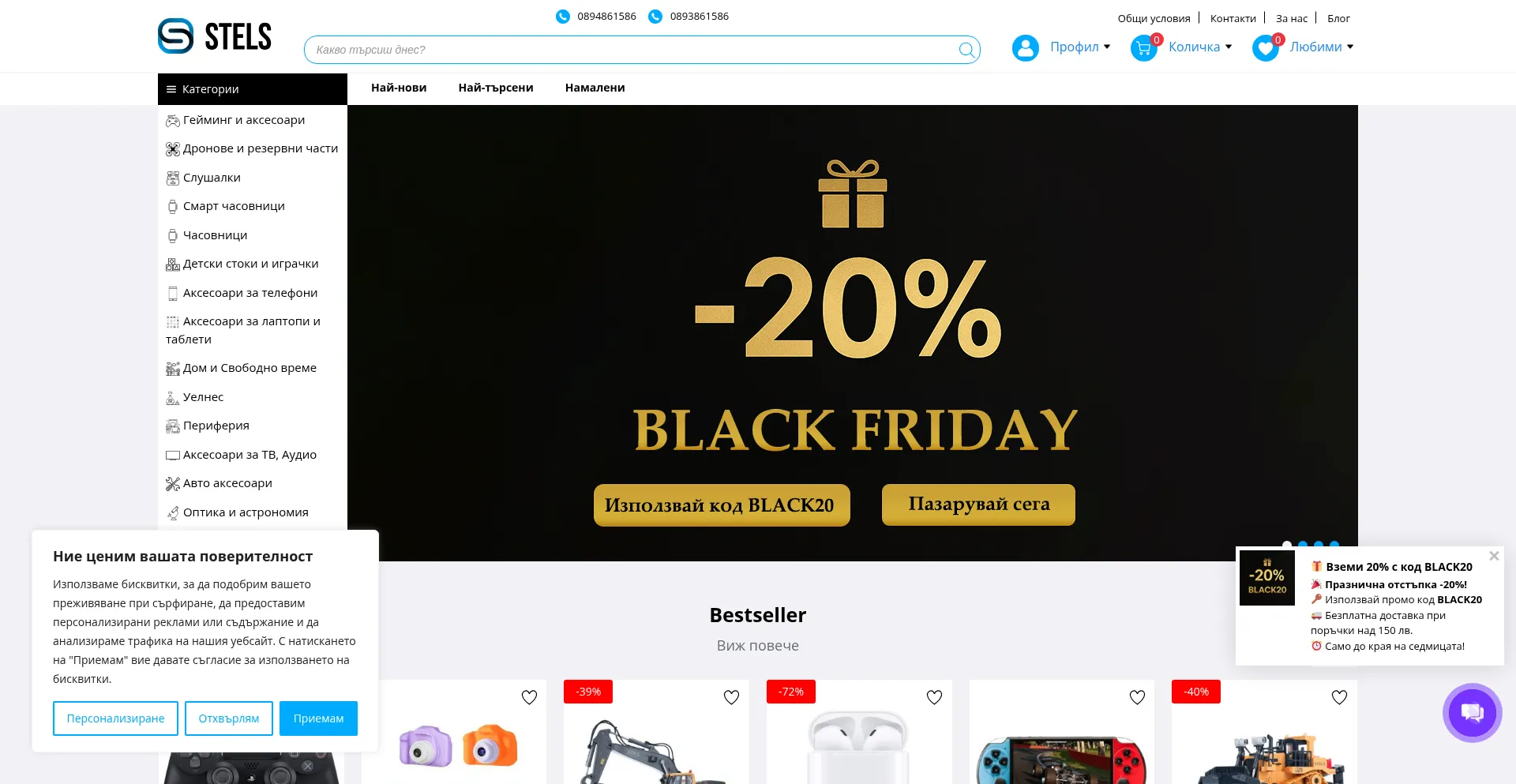Select Слушалки category in sidebar
Screen dimensions: 1516x784
tap(212, 178)
